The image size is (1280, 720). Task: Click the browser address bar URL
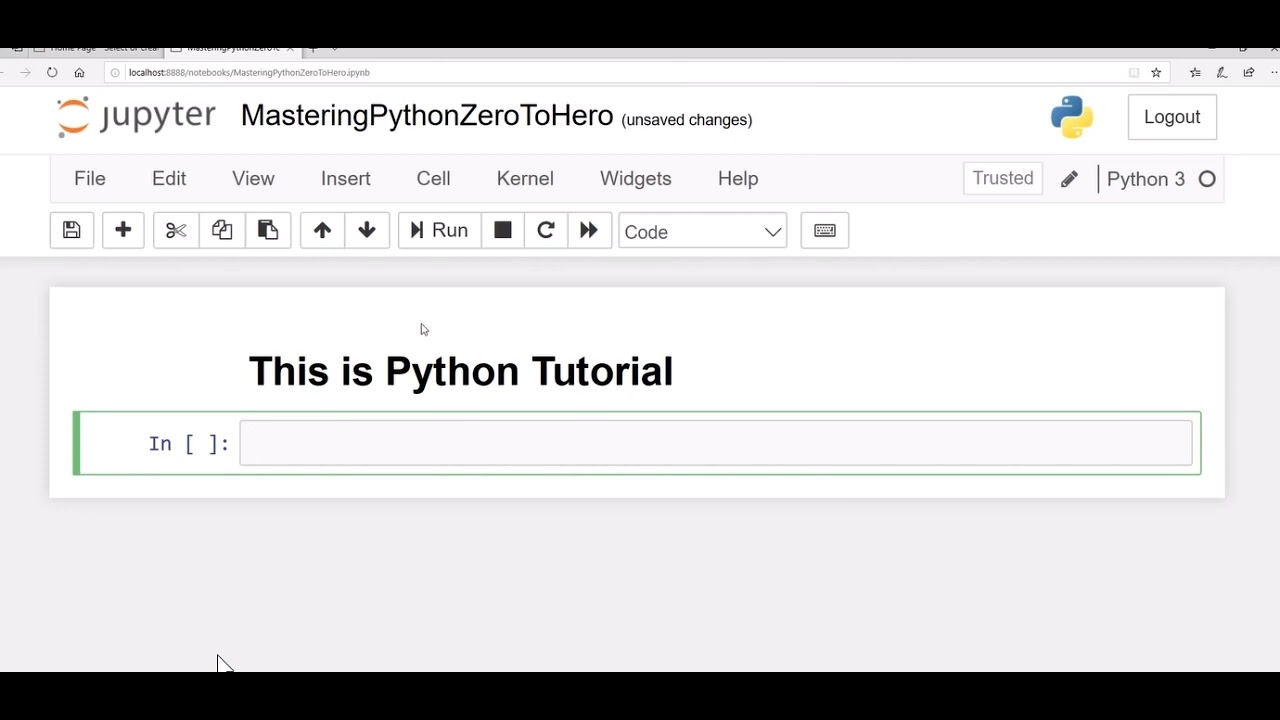click(x=249, y=72)
